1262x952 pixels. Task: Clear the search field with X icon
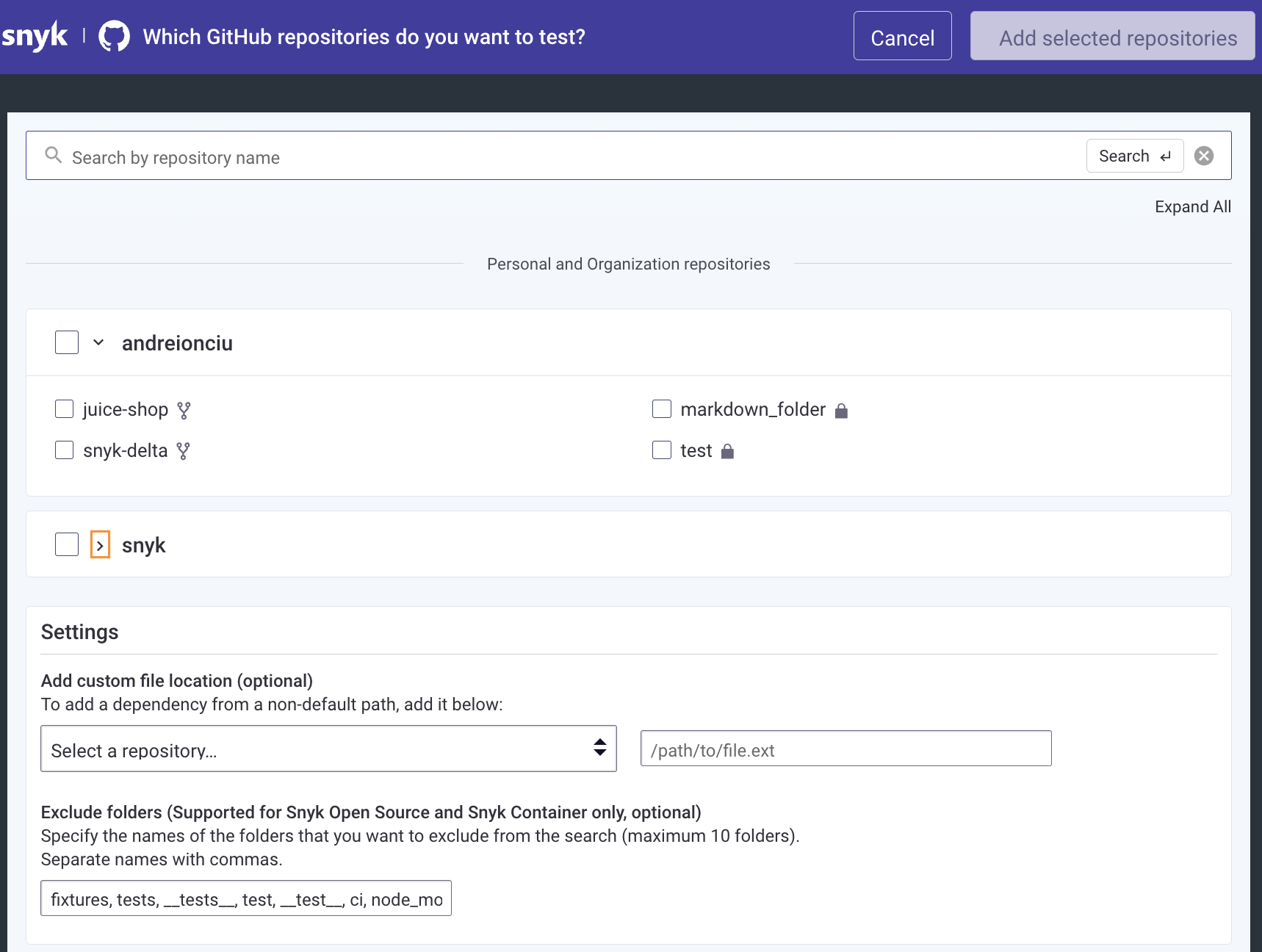pos(1203,156)
